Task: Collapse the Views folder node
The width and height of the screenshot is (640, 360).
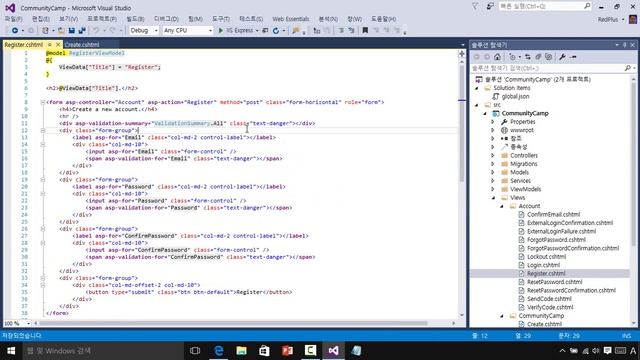Action: tap(493, 198)
